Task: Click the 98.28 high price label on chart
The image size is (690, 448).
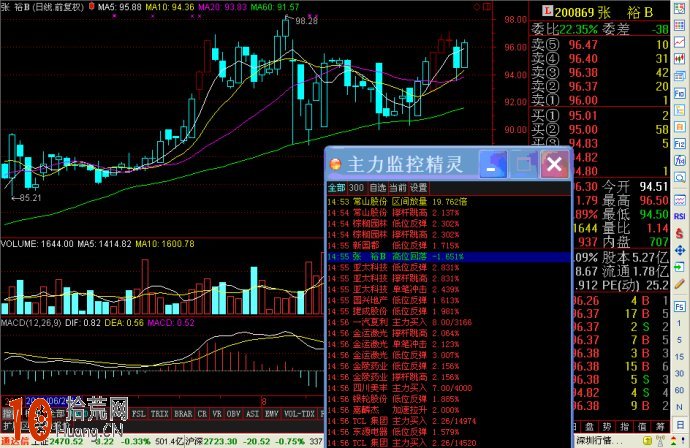Action: point(306,20)
